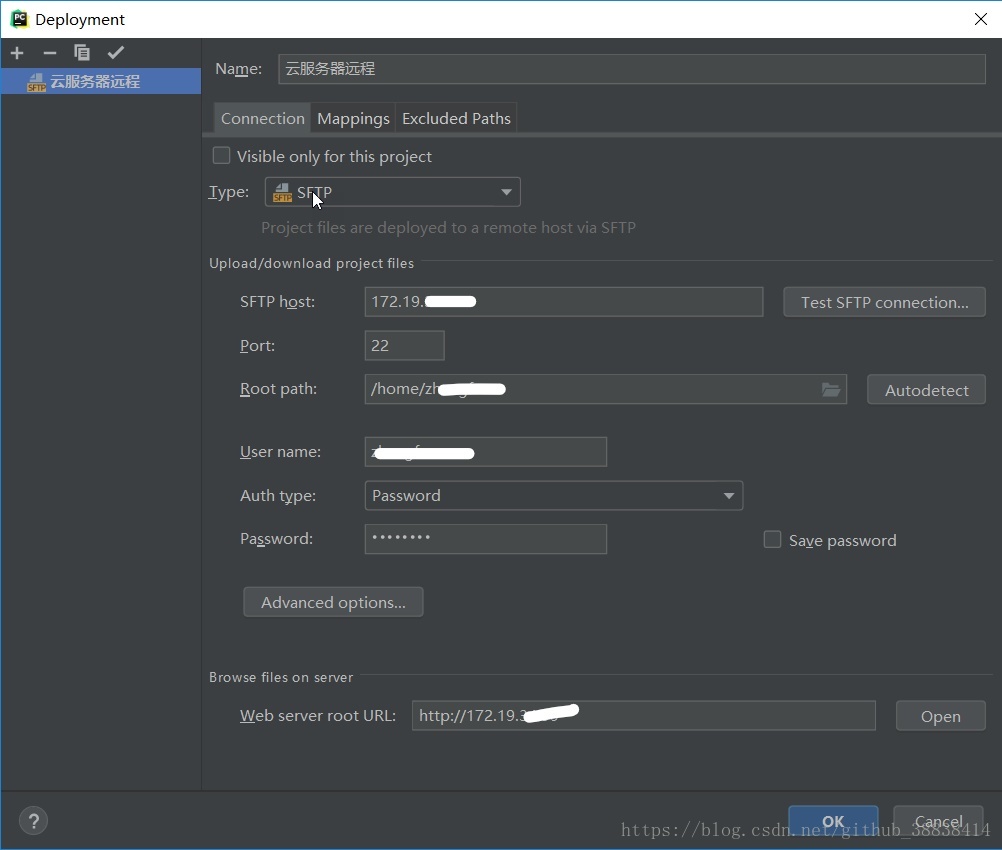Remove the selected deployment server
The height and width of the screenshot is (850, 1002).
click(50, 53)
